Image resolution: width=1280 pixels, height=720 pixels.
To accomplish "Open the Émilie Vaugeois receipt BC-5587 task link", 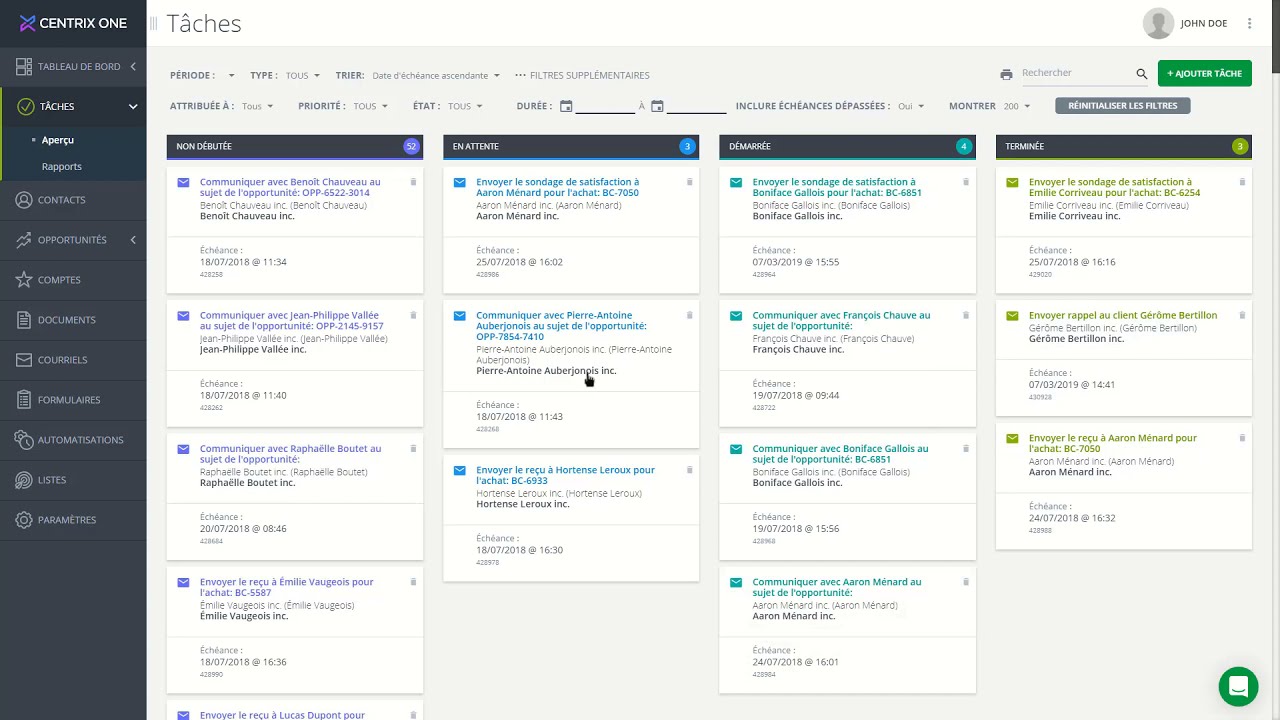I will pyautogui.click(x=286, y=587).
